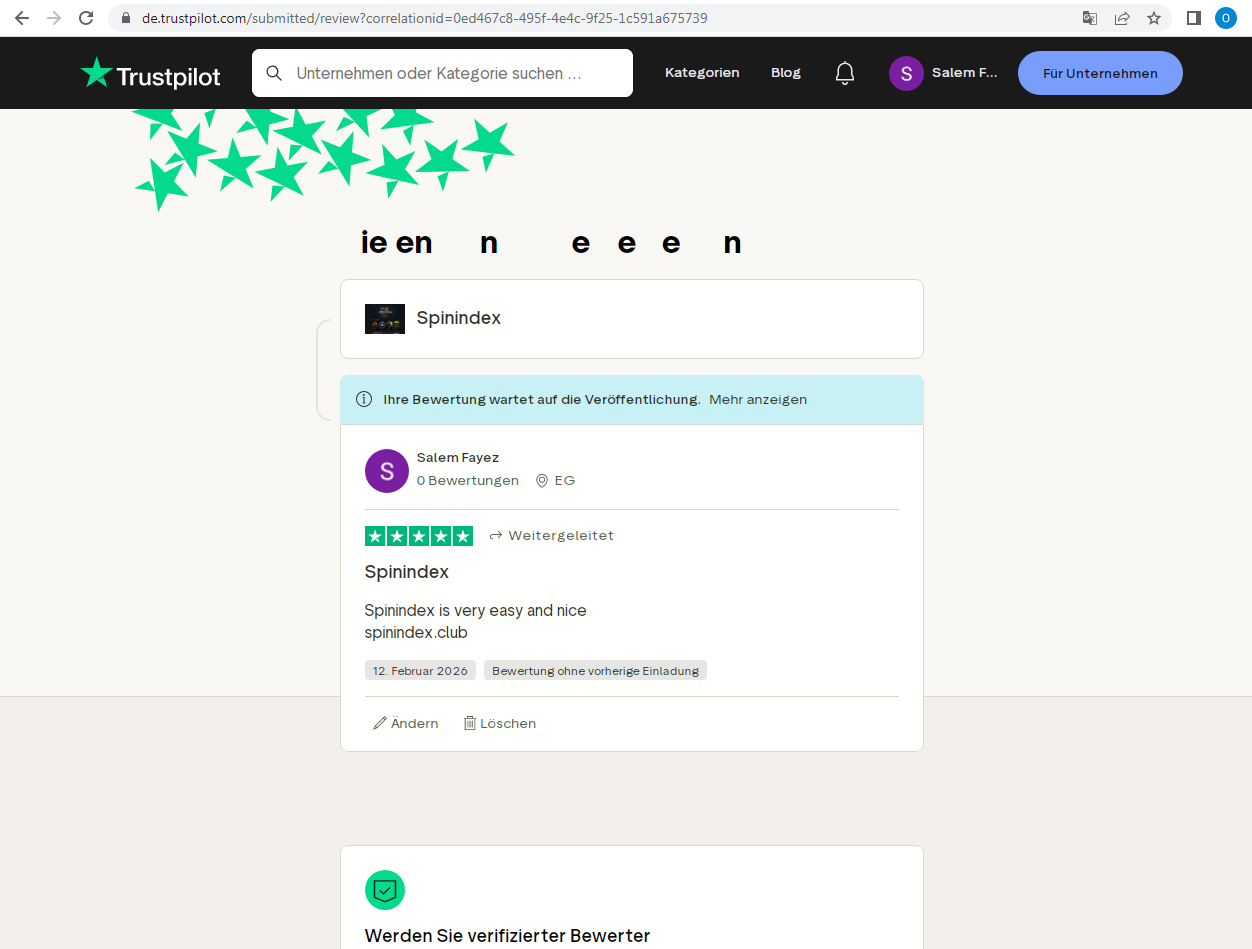Click the Trustpilot logo
The height and width of the screenshot is (949, 1252).
pyautogui.click(x=151, y=73)
